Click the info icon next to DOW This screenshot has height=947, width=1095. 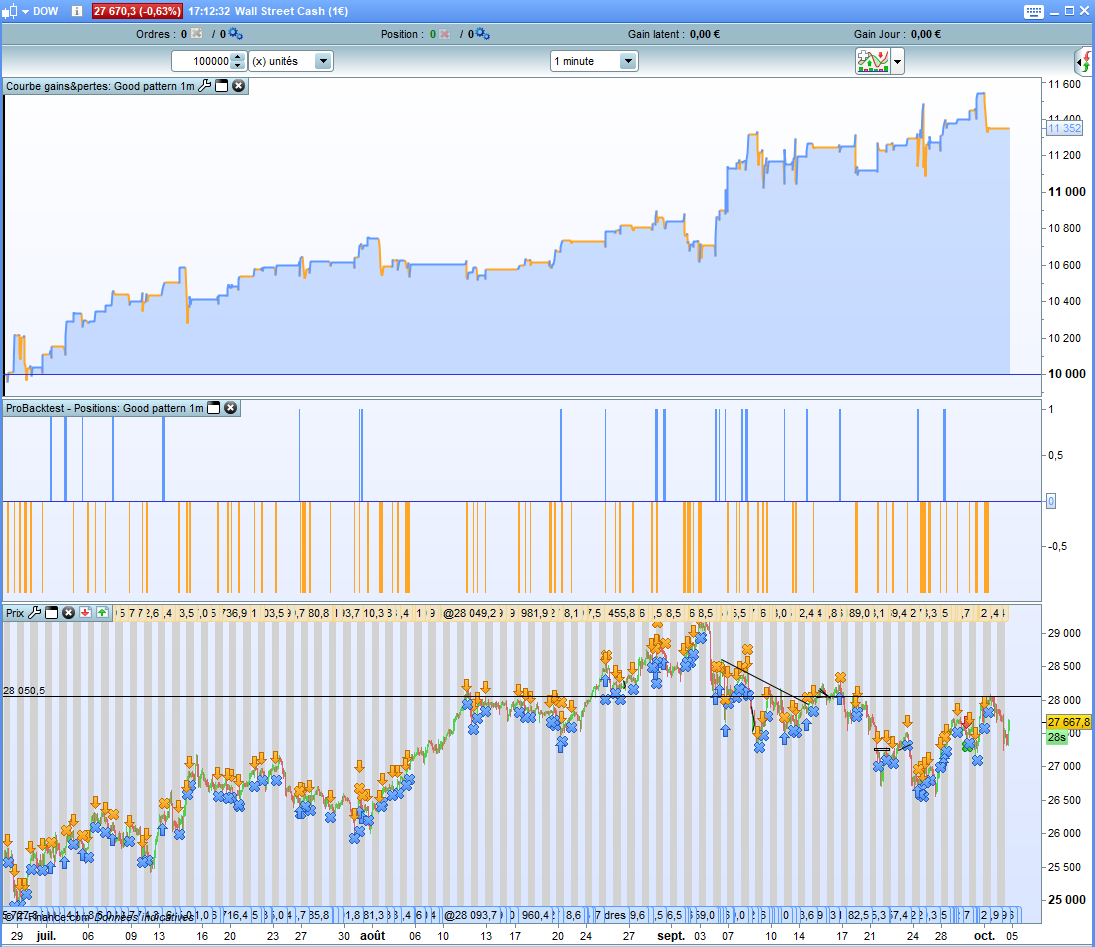77,11
